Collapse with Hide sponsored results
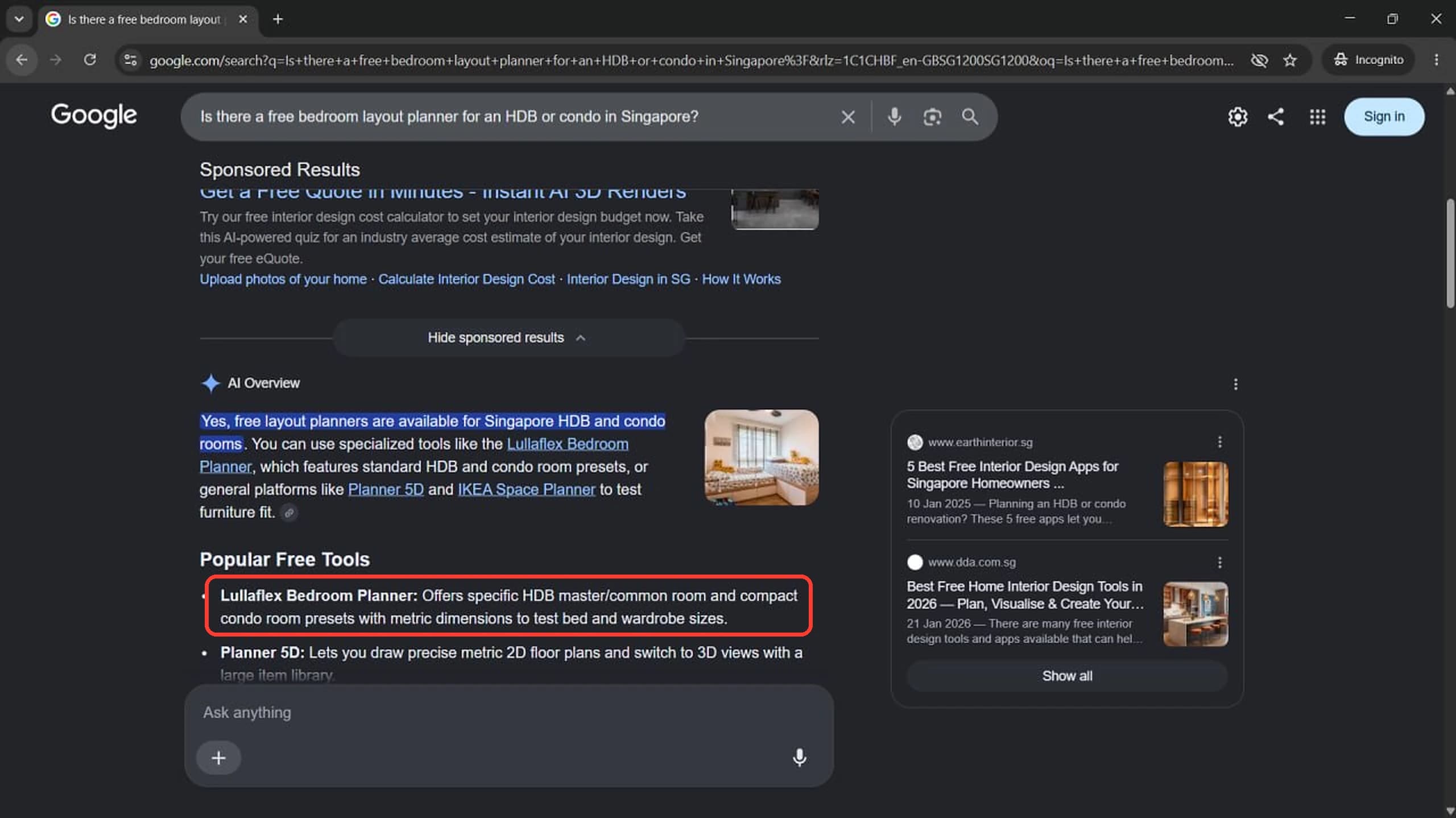The width and height of the screenshot is (1456, 818). coord(508,337)
